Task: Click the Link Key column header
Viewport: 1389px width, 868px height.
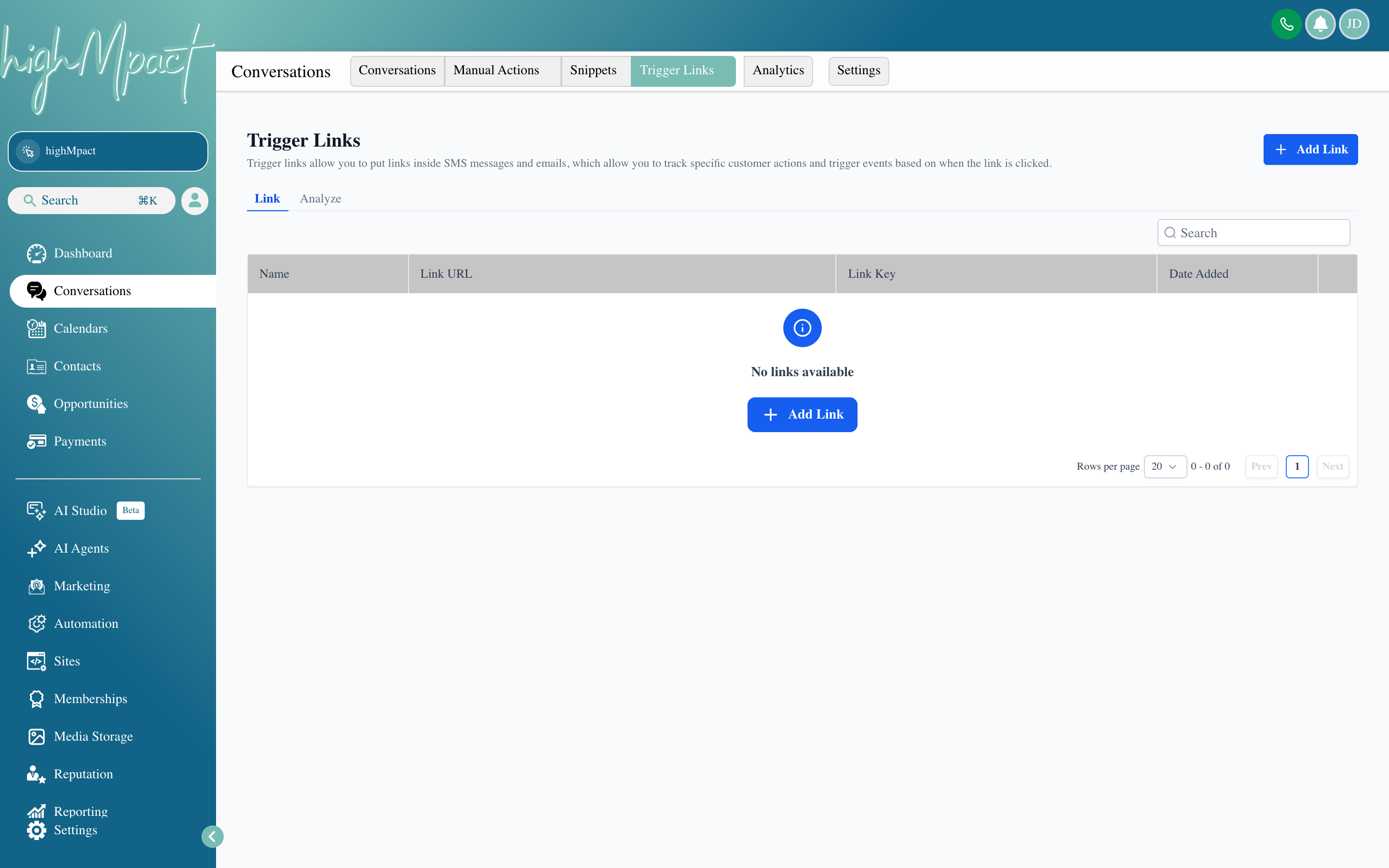Action: pos(996,274)
